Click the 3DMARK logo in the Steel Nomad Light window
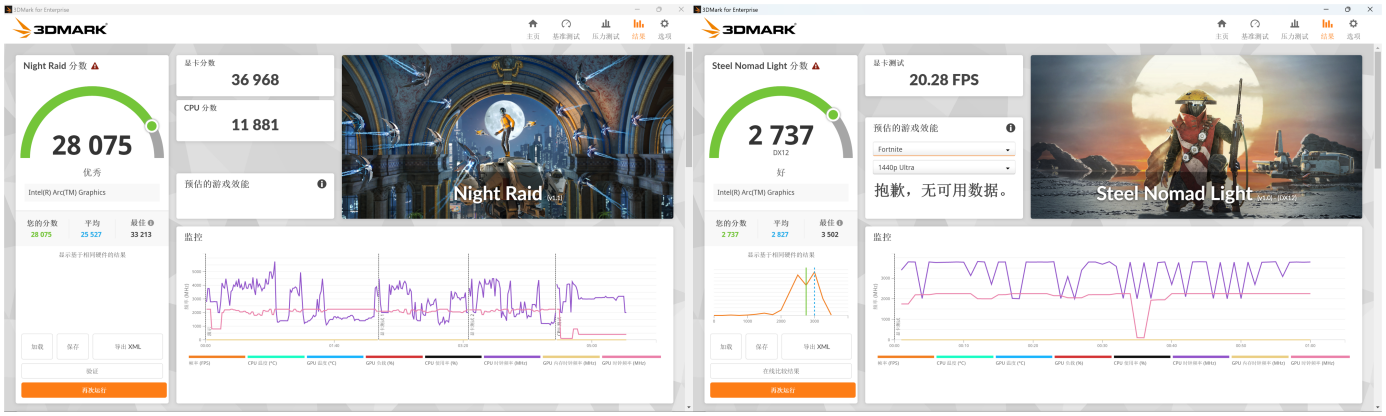Viewport: 1386px width, 416px height. pyautogui.click(x=749, y=28)
